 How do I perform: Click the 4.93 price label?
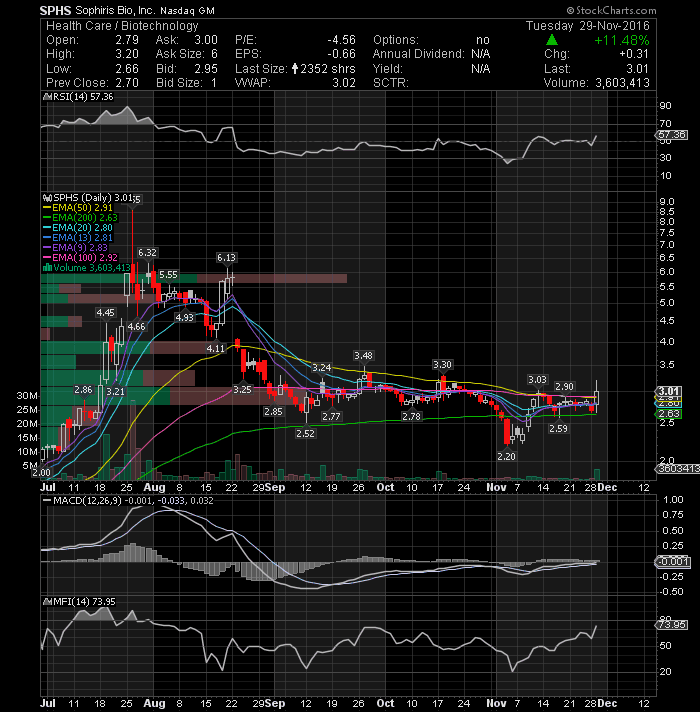184,317
